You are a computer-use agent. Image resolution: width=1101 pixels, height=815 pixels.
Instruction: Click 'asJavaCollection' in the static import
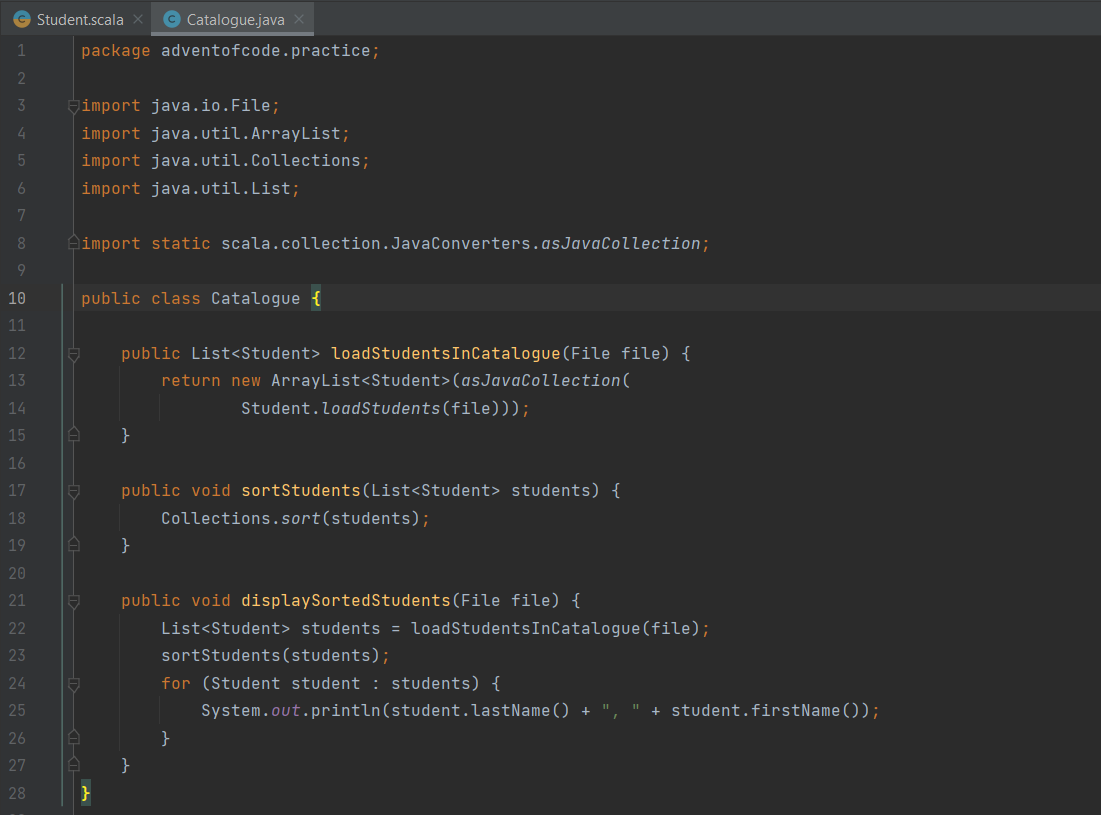[x=621, y=243]
